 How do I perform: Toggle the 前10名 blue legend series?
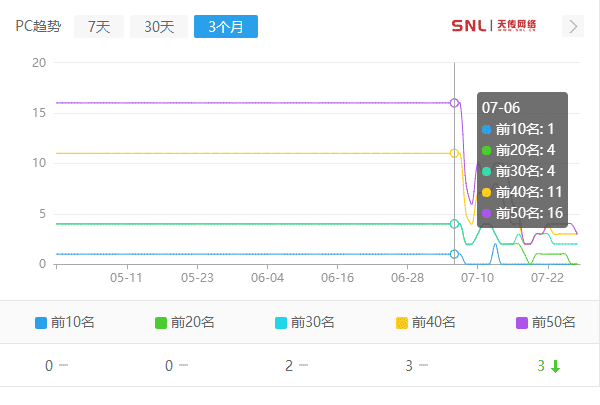[65, 322]
